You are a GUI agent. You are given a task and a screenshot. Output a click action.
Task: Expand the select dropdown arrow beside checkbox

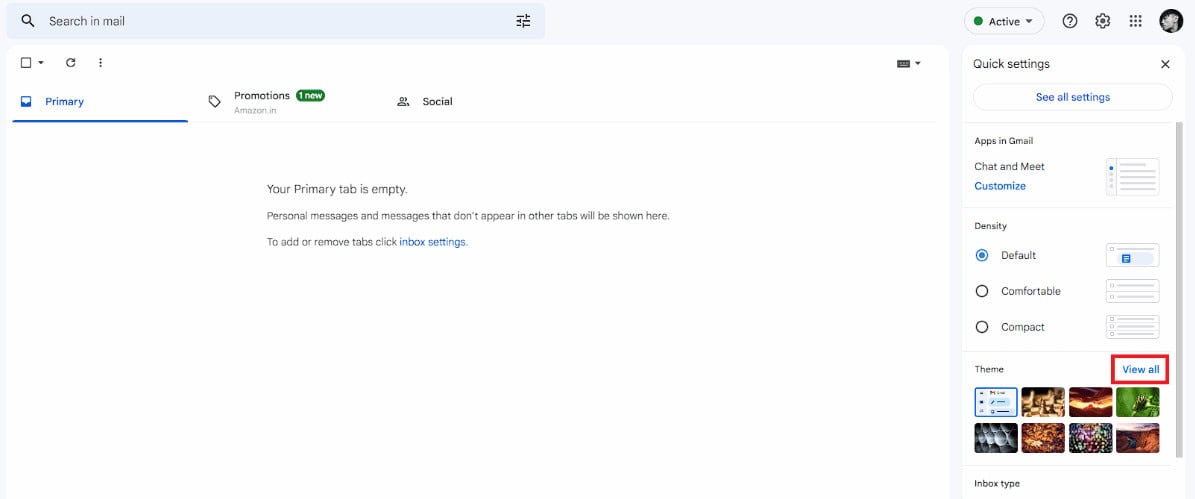click(41, 62)
